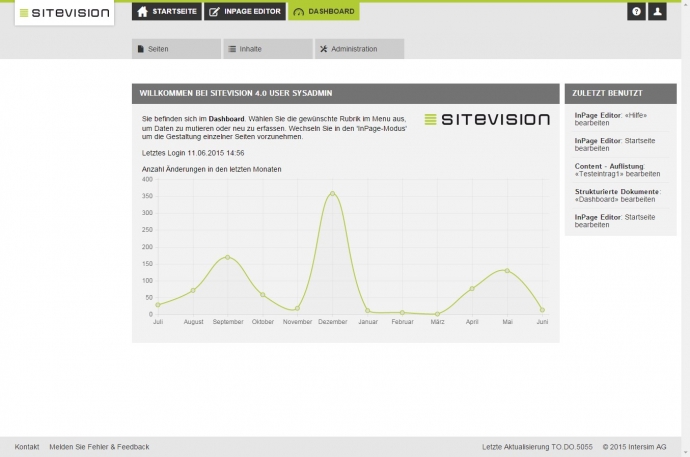Click the page vertical scrollbar
The height and width of the screenshot is (457, 690).
coord(686,229)
